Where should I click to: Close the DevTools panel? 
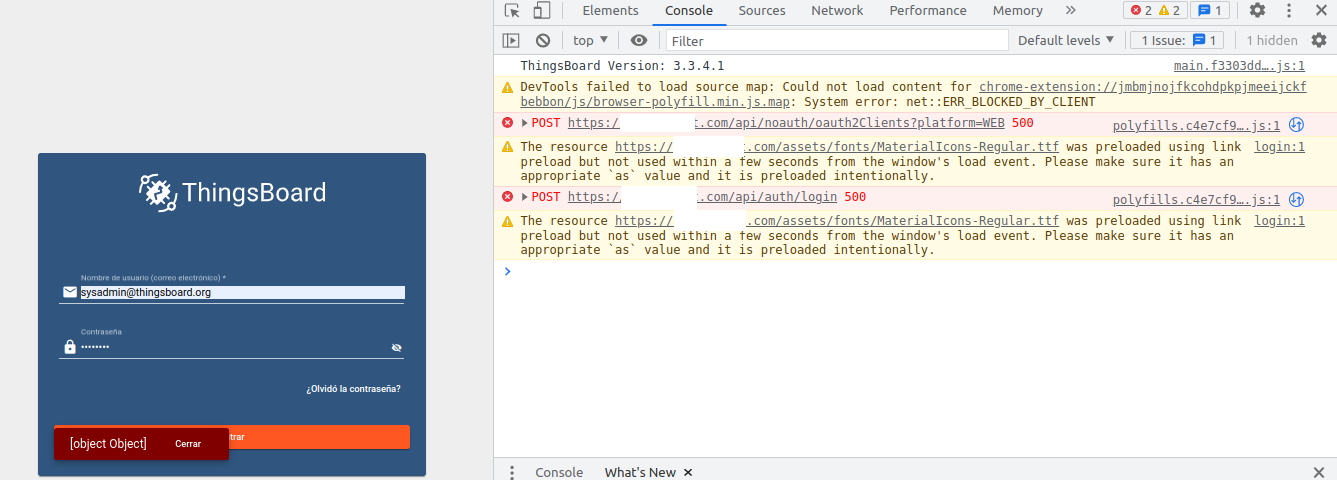(1319, 11)
